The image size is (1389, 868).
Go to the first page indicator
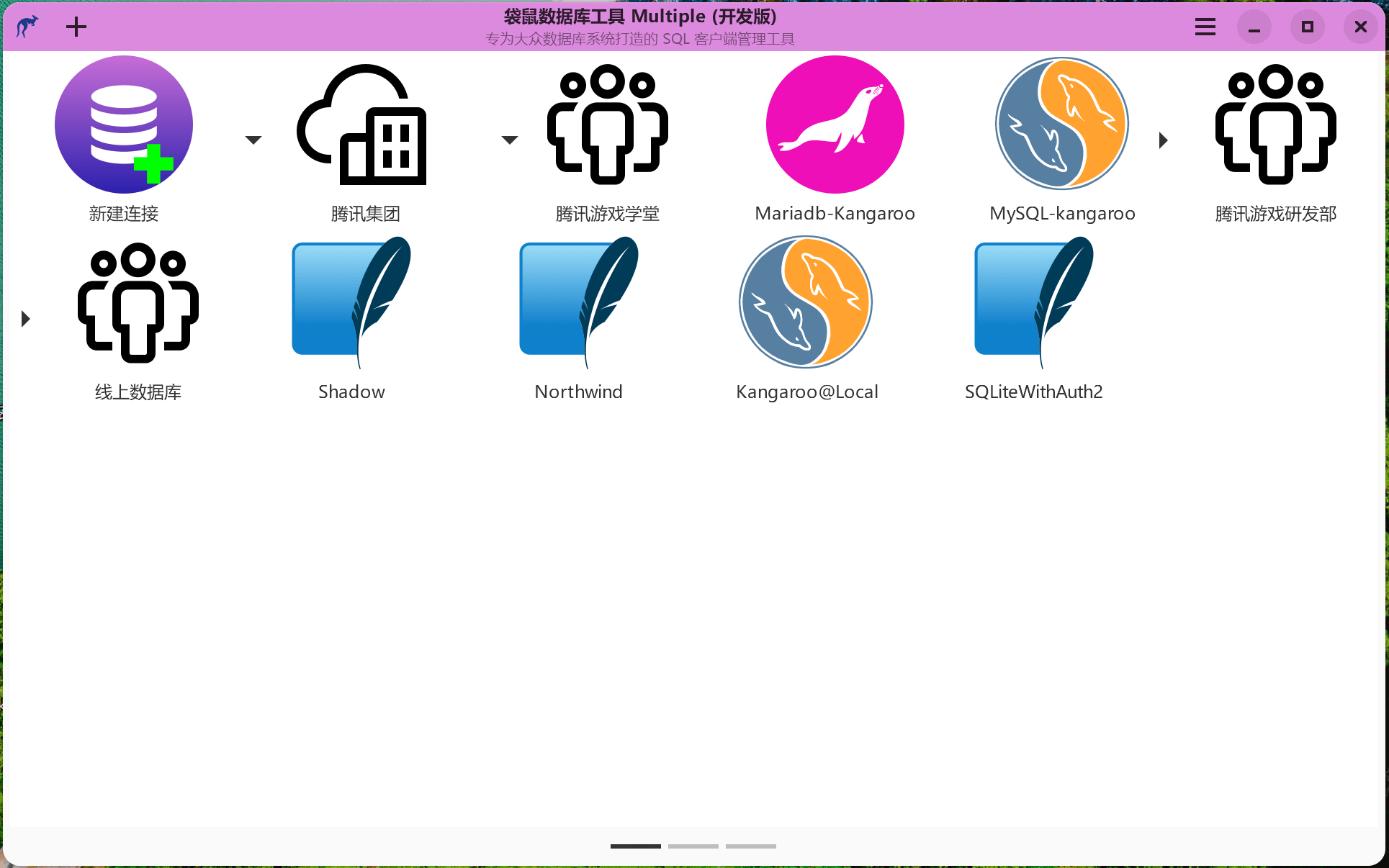(x=636, y=846)
